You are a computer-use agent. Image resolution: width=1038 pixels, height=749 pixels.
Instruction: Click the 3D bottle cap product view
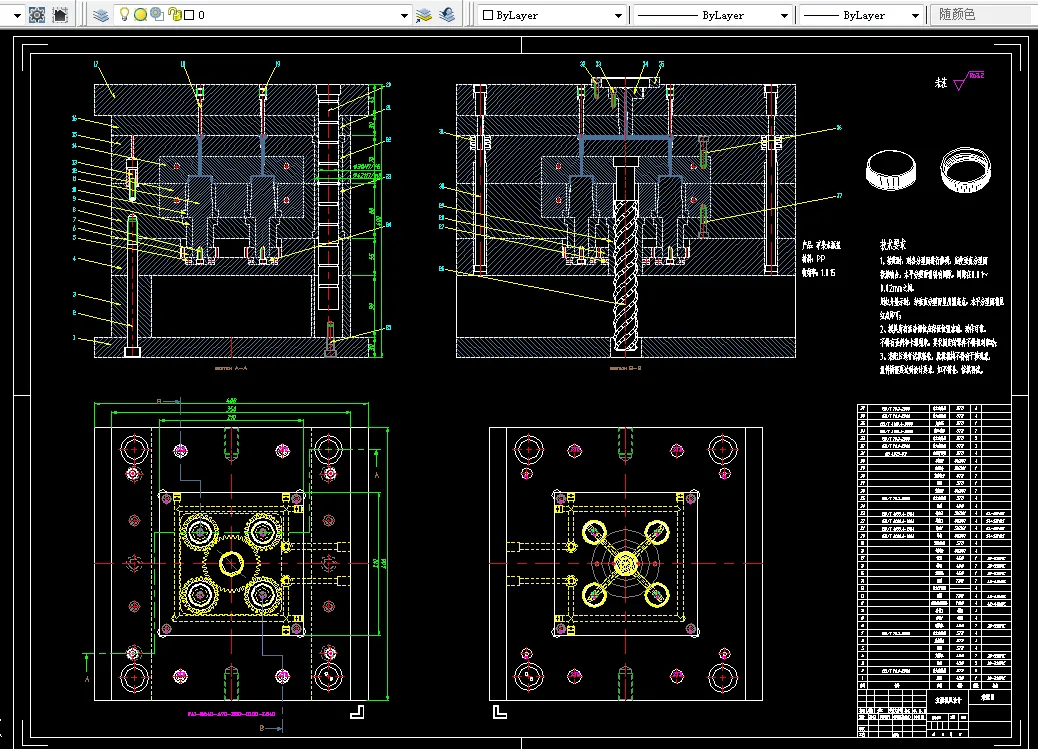pos(893,171)
